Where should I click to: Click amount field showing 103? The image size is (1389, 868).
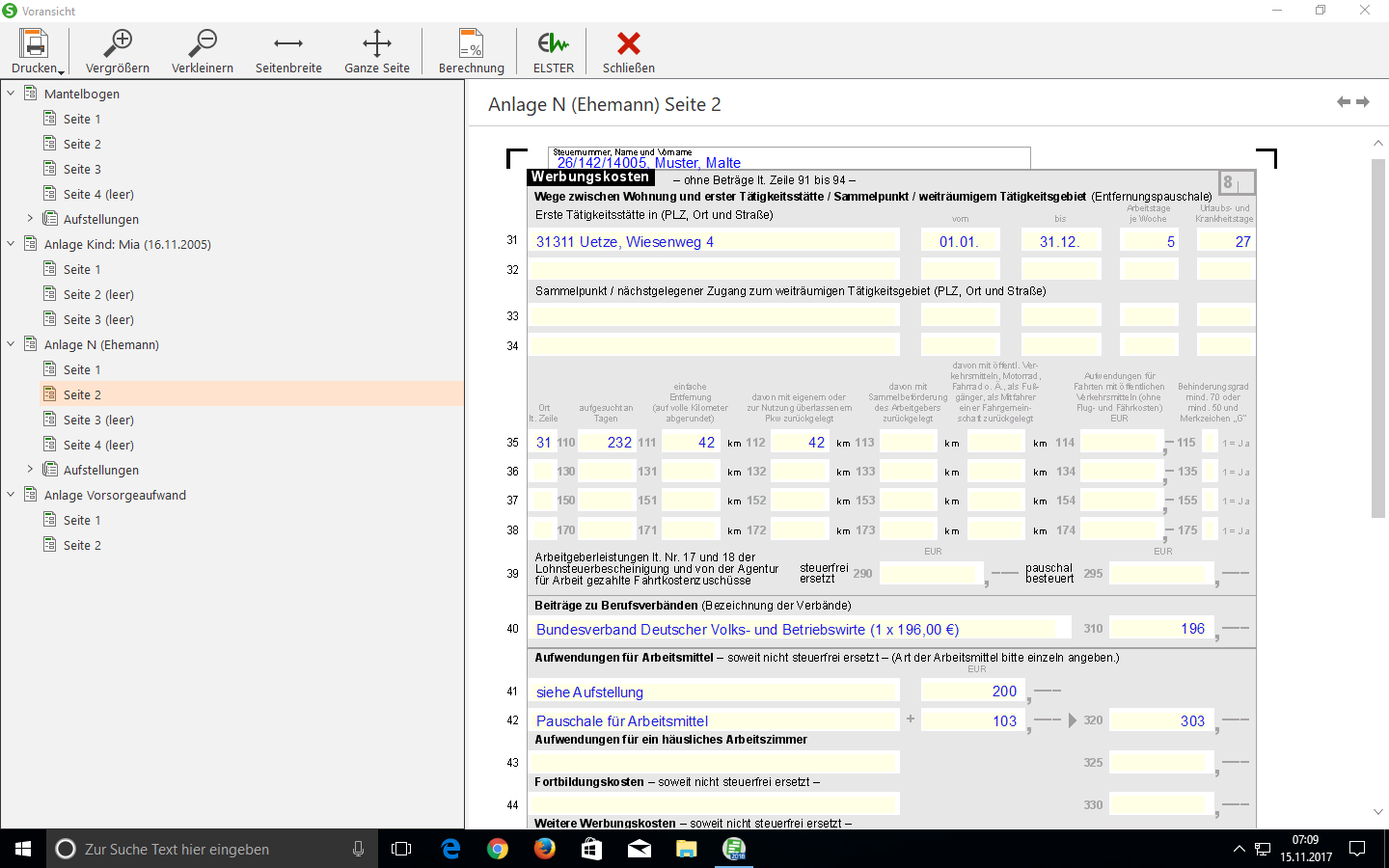[x=973, y=720]
